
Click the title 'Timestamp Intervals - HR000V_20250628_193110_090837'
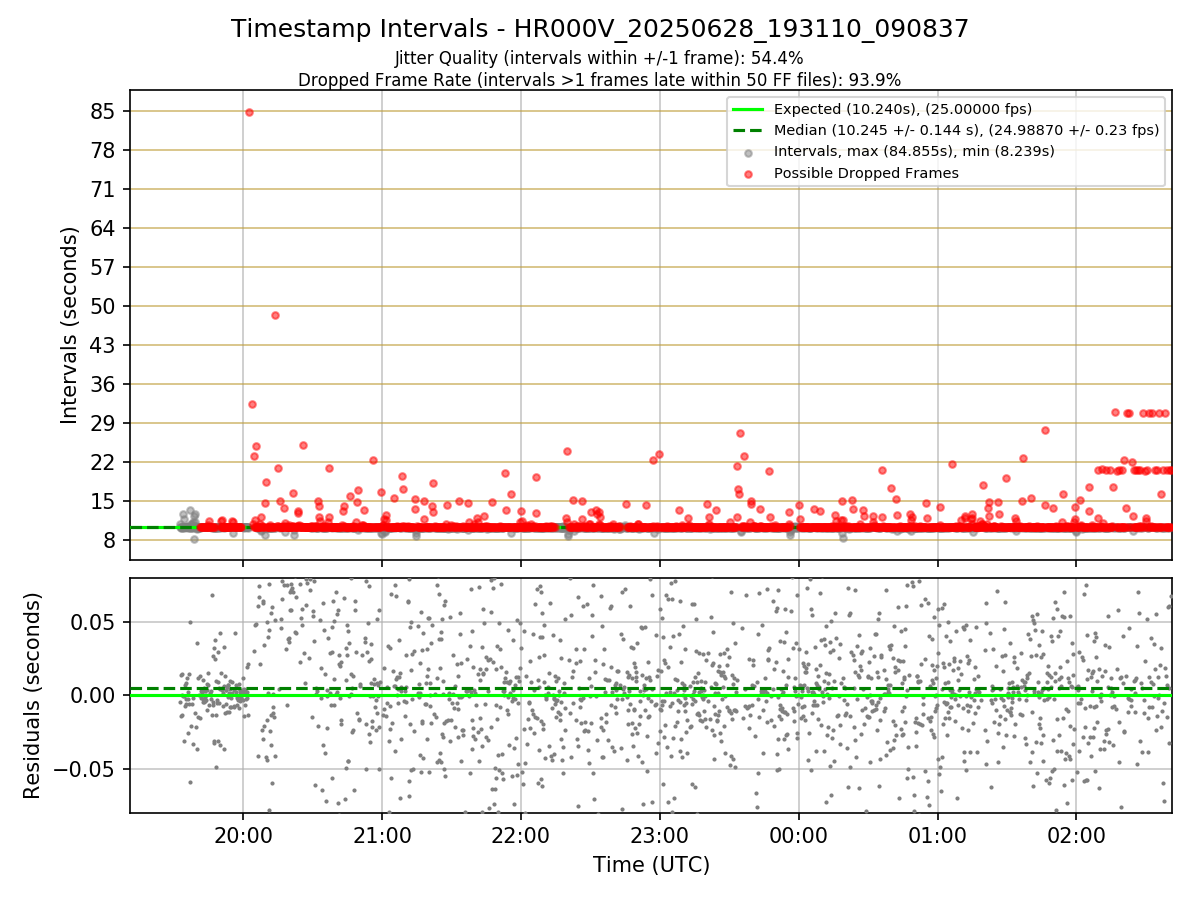pyautogui.click(x=600, y=29)
